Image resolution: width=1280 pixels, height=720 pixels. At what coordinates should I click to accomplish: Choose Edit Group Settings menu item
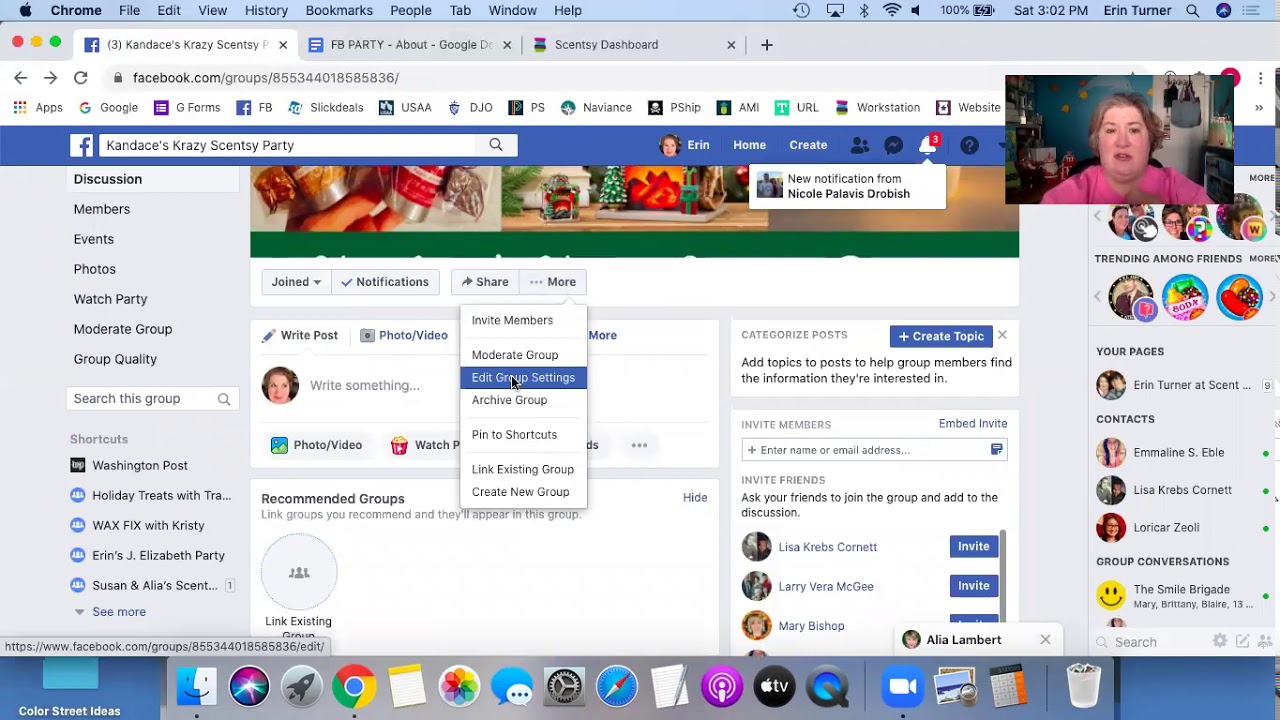coord(524,378)
